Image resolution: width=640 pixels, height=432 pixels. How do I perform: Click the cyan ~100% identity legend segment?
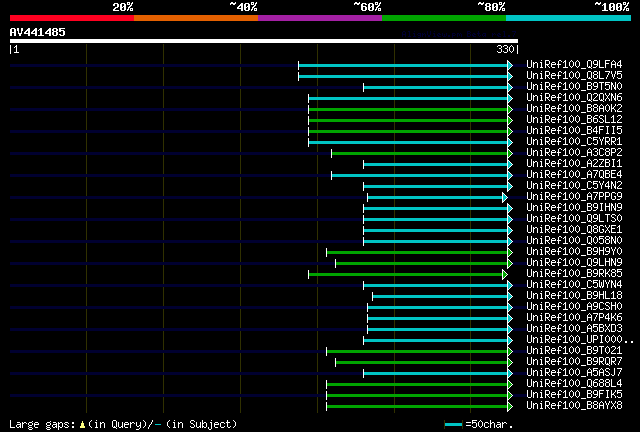[569, 18]
